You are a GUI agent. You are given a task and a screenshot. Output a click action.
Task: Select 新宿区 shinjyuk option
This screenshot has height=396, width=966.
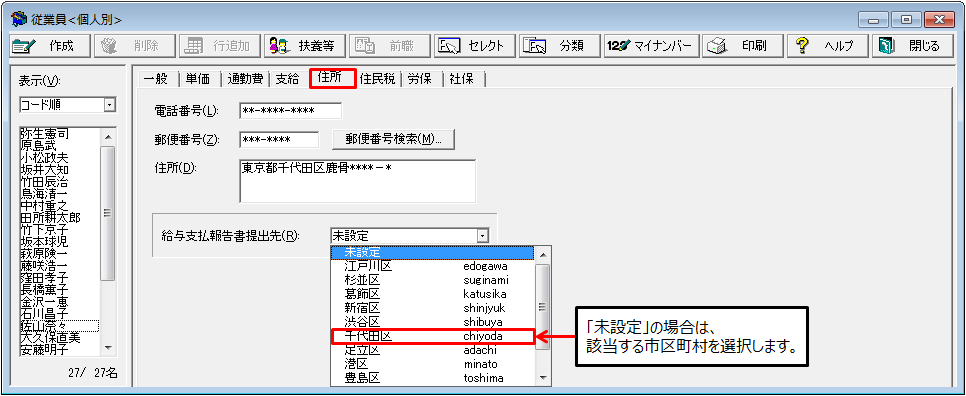coord(433,307)
